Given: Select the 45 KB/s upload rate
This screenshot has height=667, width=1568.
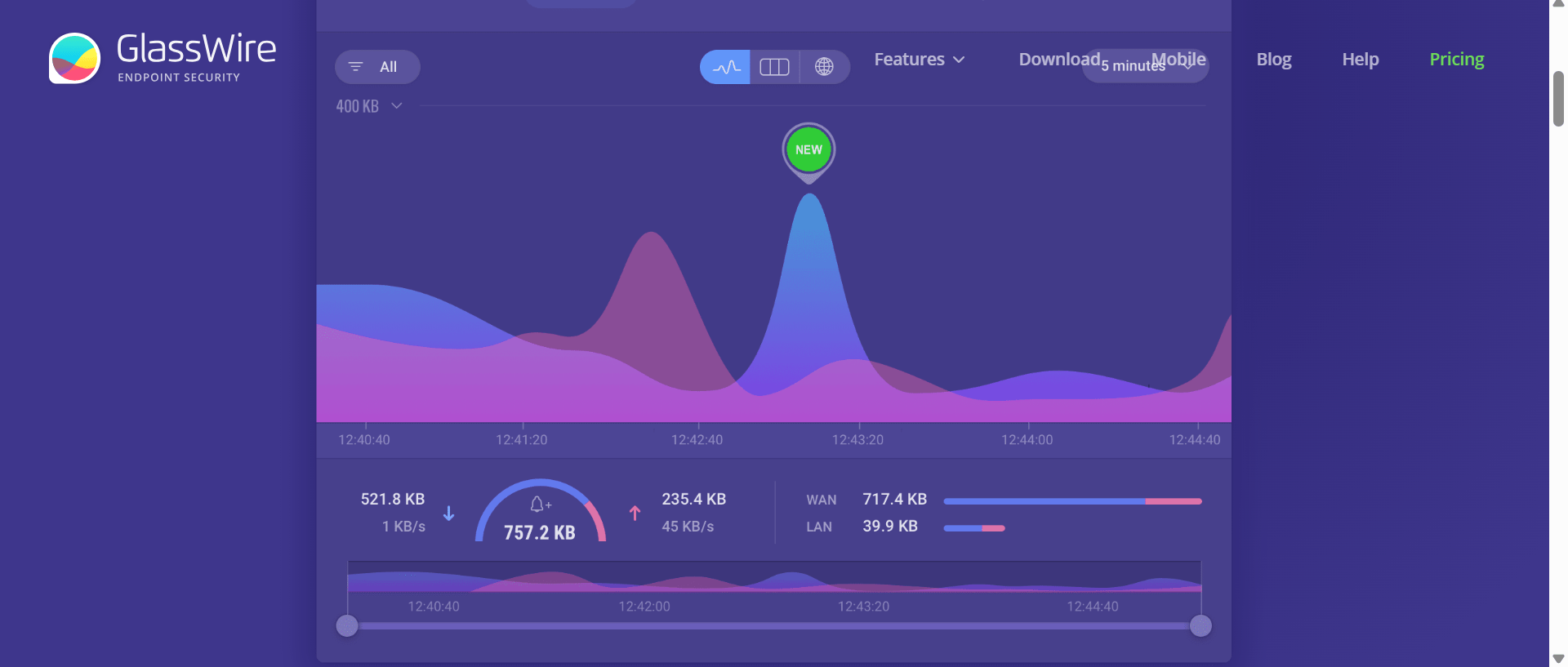Looking at the screenshot, I should [688, 527].
